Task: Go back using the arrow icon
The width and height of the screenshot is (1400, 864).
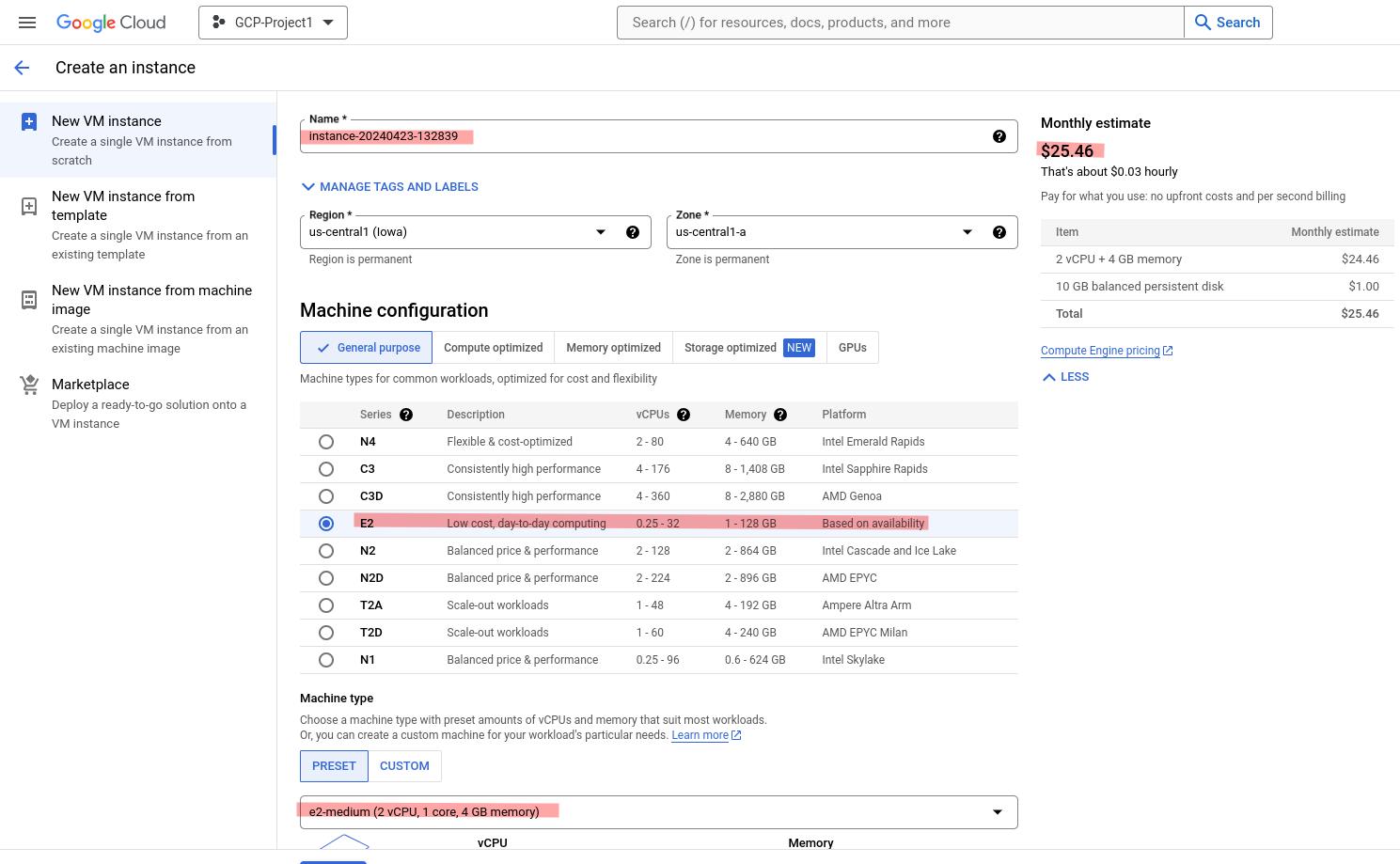Action: [x=22, y=68]
